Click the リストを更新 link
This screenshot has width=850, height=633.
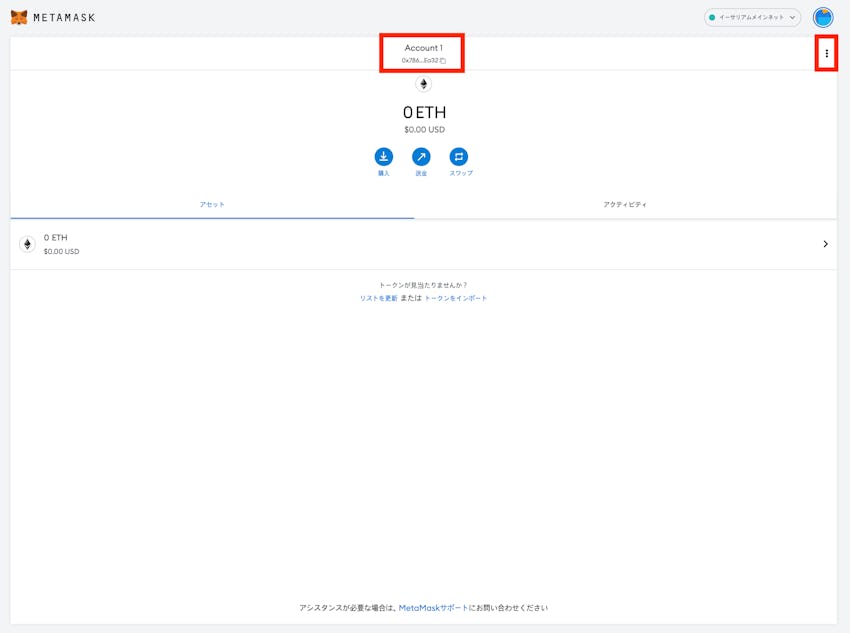tap(378, 298)
